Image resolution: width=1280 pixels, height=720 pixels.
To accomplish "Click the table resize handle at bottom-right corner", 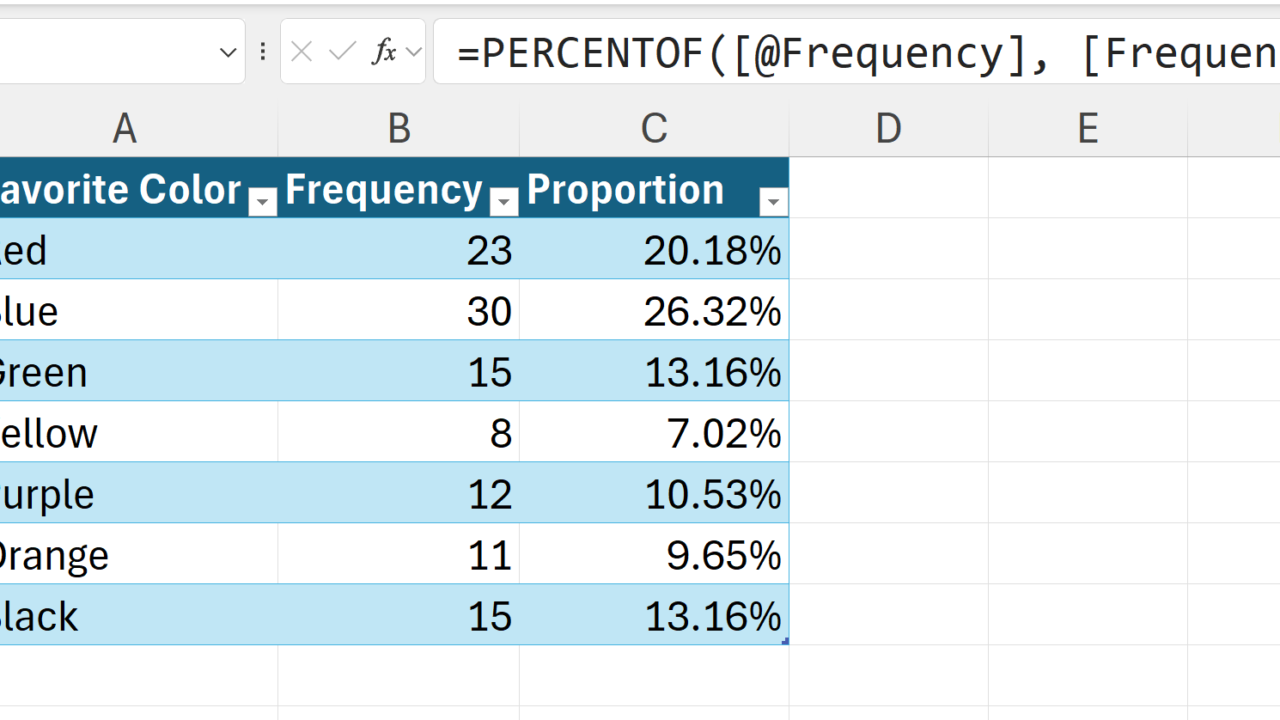I will pyautogui.click(x=785, y=641).
